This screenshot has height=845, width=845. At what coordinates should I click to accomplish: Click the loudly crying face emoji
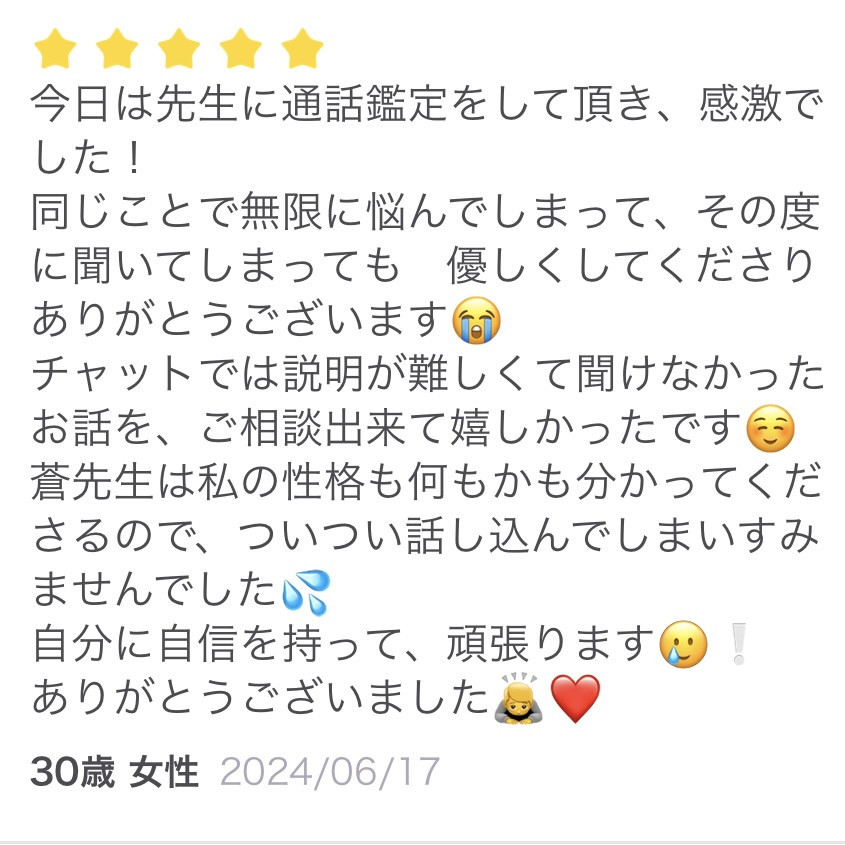point(477,320)
